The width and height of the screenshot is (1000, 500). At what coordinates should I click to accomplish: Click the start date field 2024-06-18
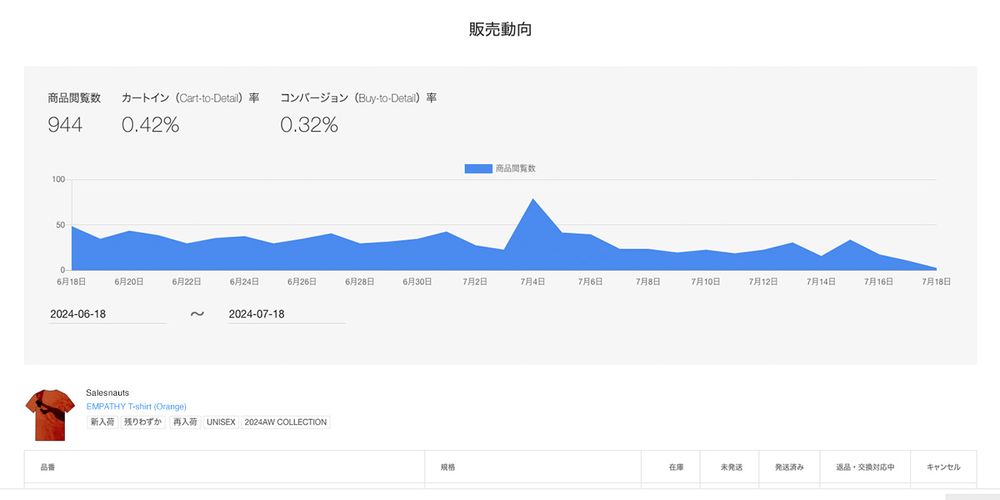(107, 314)
